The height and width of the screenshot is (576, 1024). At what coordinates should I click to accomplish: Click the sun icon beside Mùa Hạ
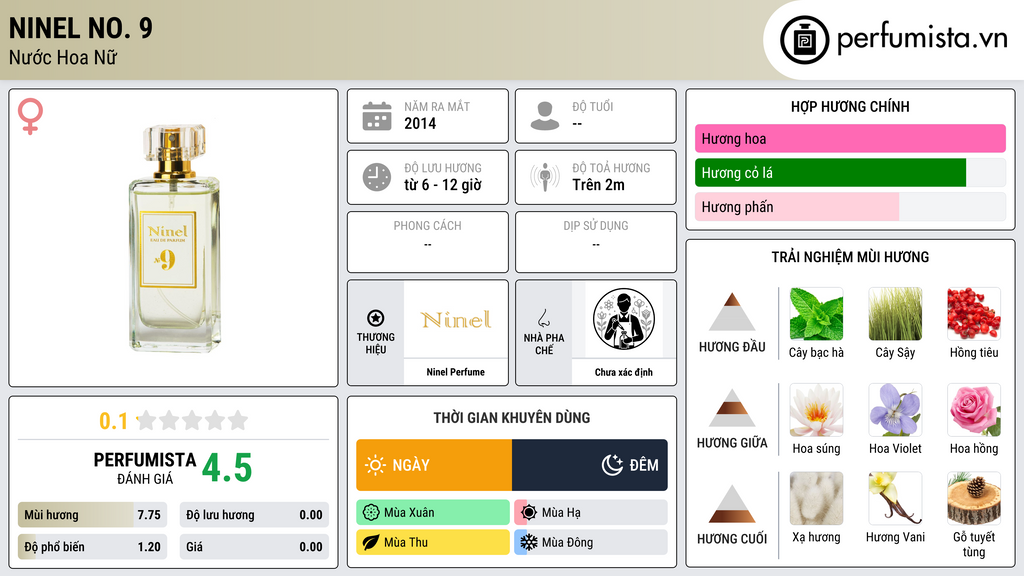pyautogui.click(x=529, y=513)
